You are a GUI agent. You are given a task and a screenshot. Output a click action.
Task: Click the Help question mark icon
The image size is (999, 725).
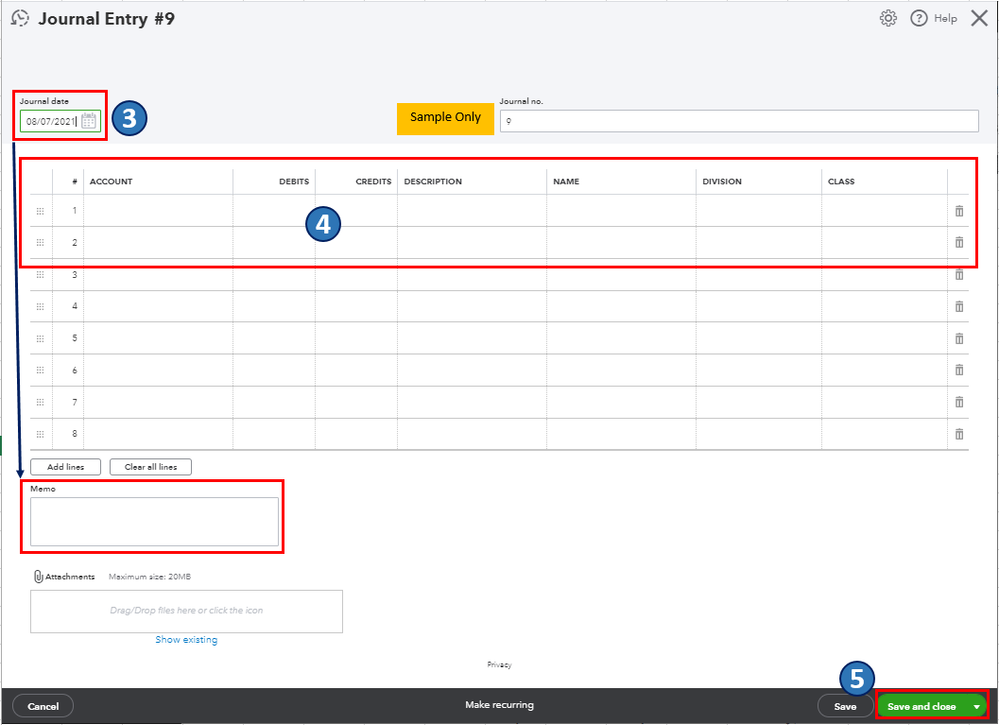(919, 18)
